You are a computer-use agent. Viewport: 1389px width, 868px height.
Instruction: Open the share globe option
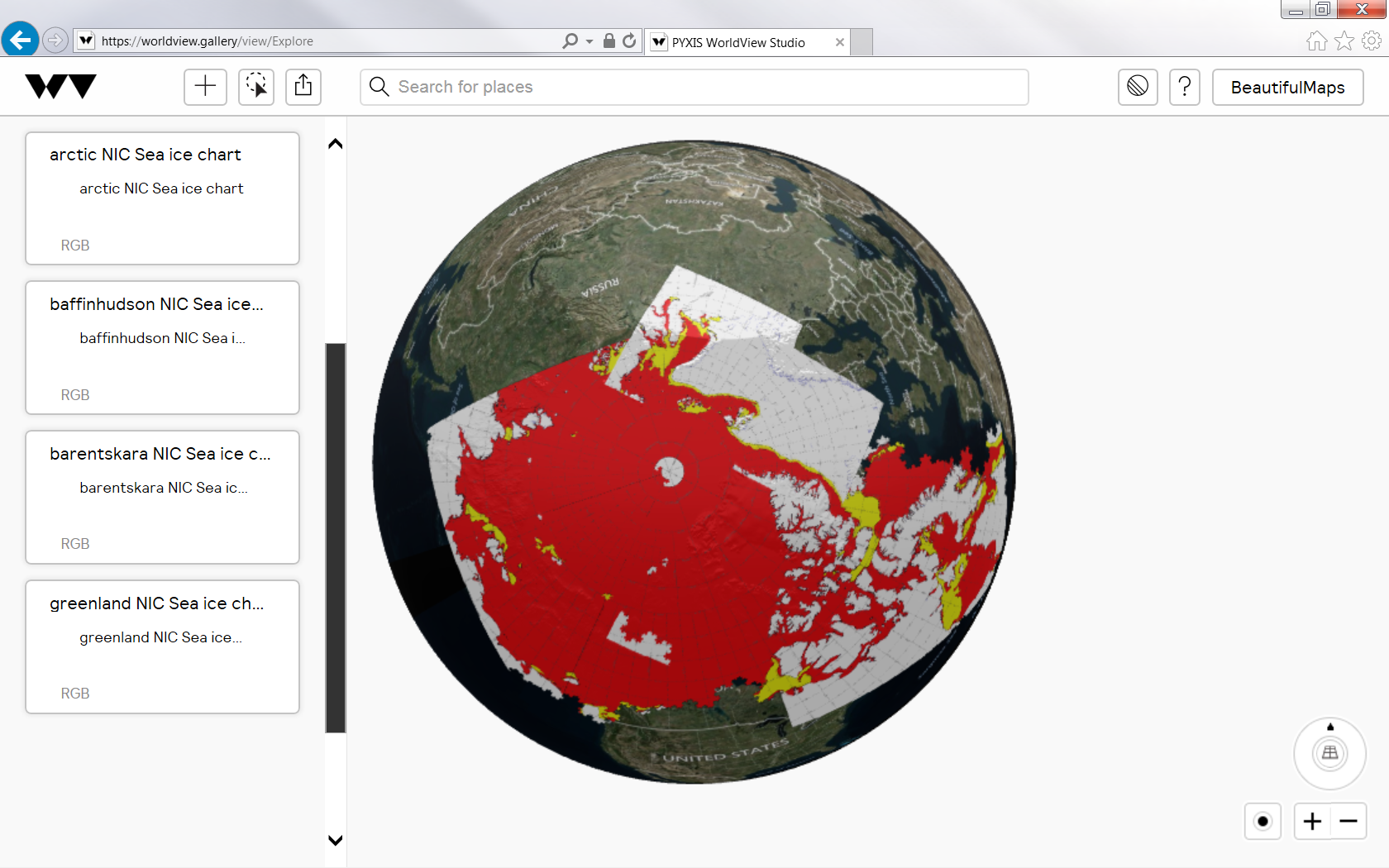tap(303, 87)
